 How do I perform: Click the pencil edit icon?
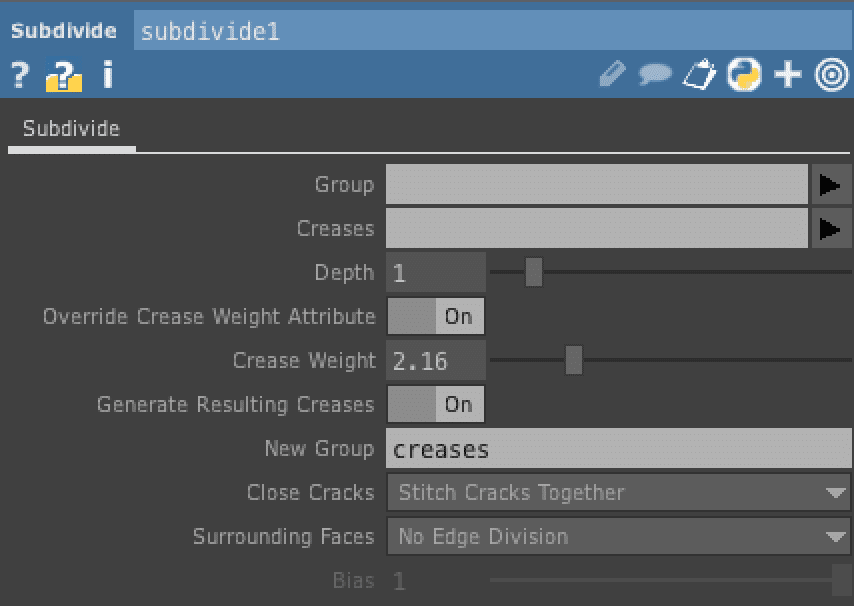point(612,75)
